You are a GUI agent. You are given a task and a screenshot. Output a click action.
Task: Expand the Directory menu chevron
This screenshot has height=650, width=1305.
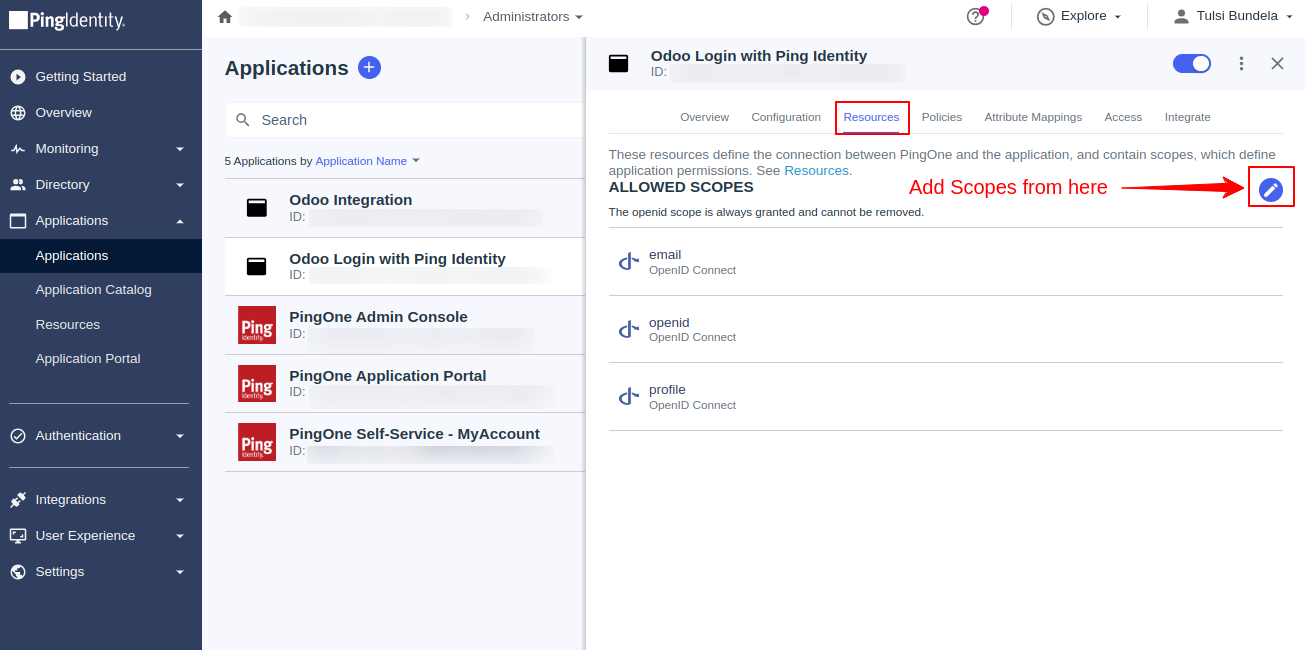(x=180, y=185)
